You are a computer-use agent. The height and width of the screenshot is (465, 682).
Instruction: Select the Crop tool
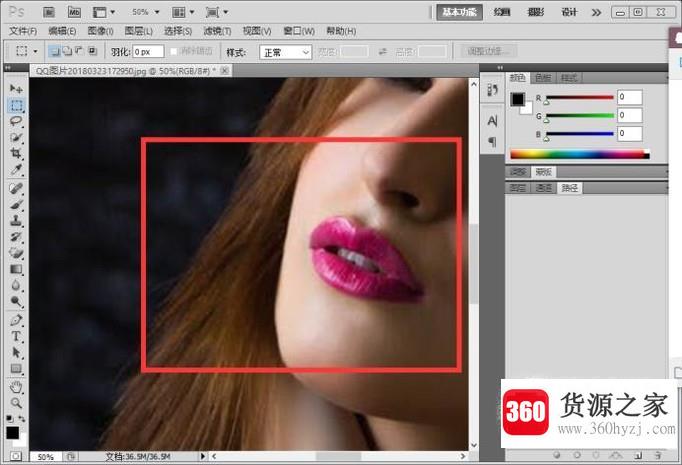pos(16,154)
